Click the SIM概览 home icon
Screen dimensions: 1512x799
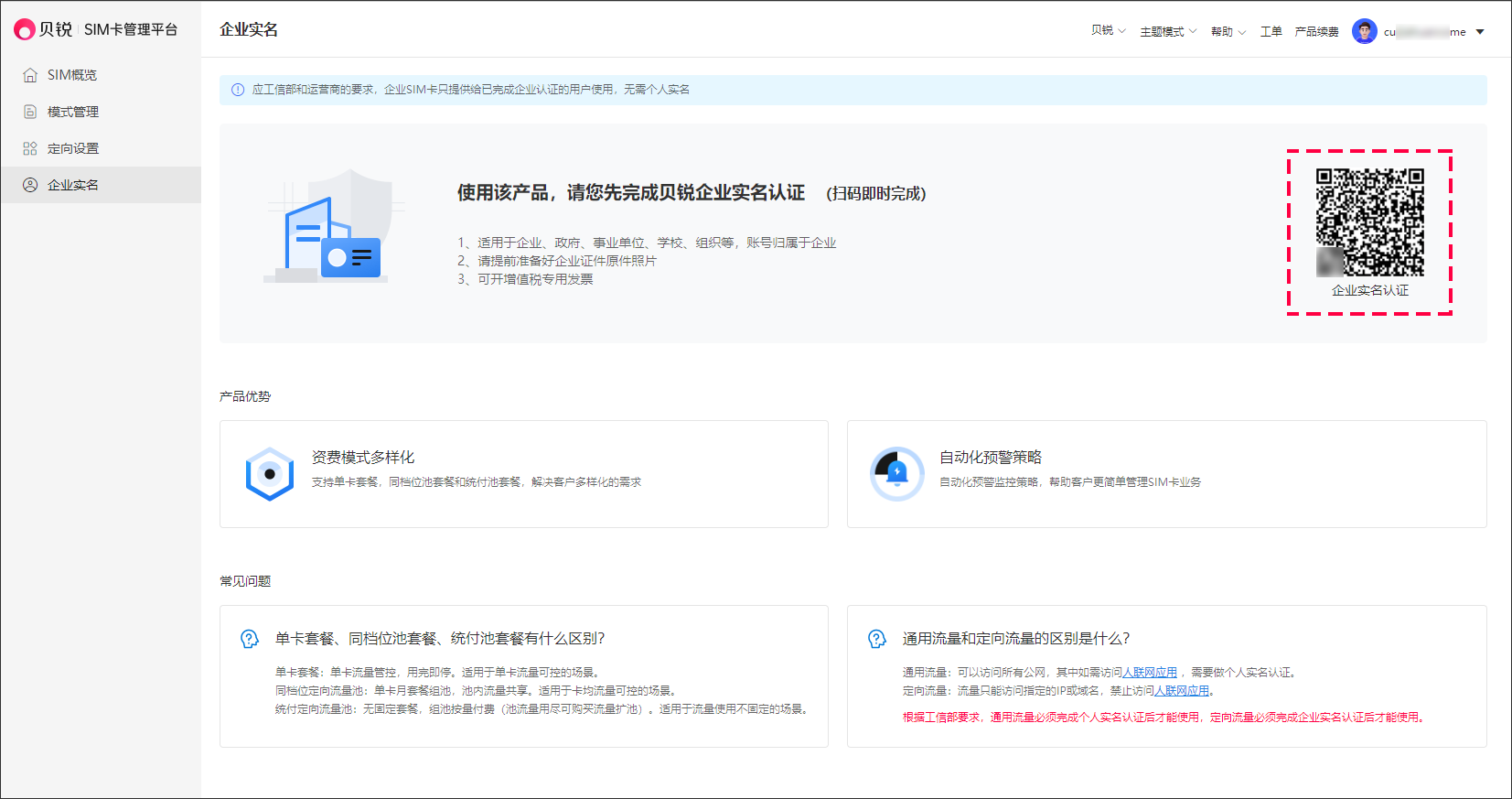tap(30, 75)
